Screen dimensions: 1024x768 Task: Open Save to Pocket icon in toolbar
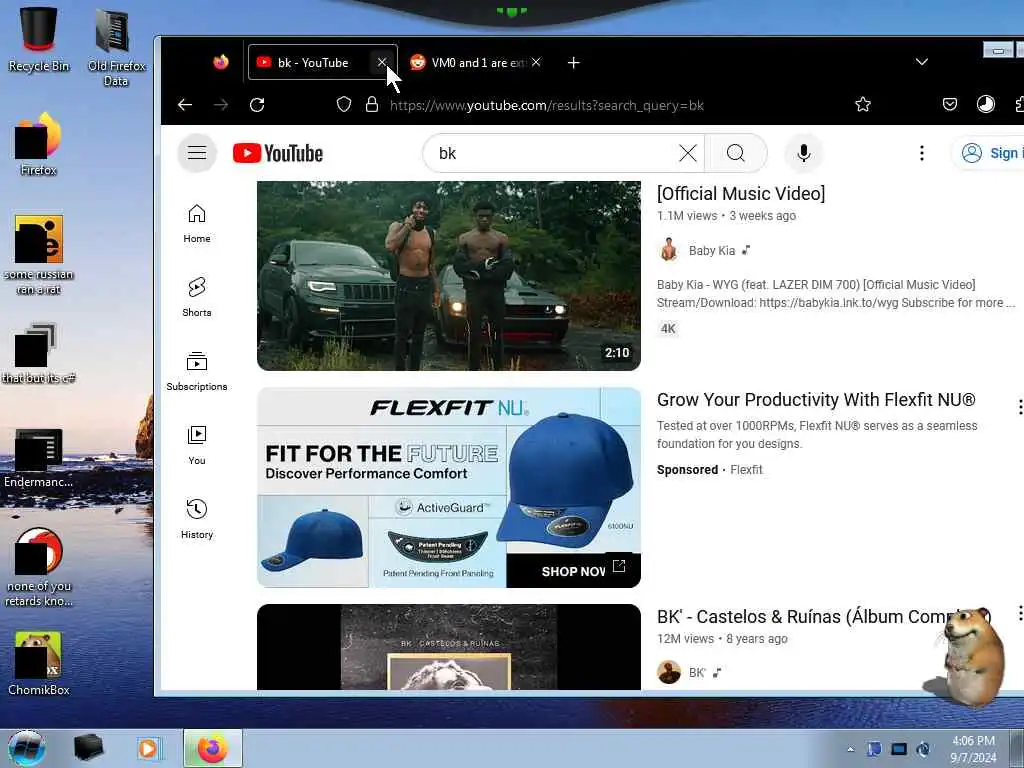[x=950, y=104]
